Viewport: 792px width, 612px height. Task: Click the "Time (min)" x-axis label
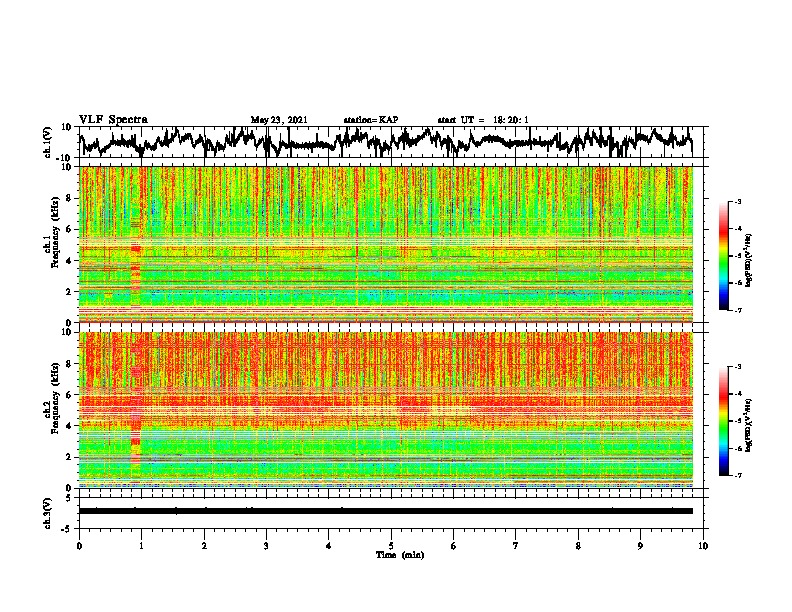tap(400, 555)
